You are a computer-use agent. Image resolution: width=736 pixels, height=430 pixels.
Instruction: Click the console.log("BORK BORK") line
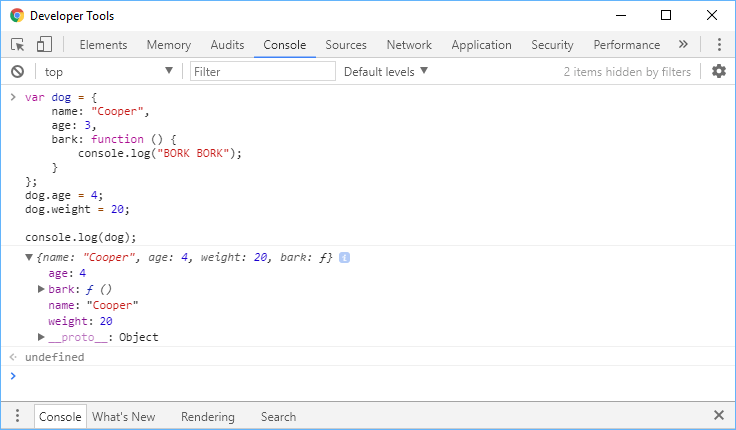[x=160, y=153]
